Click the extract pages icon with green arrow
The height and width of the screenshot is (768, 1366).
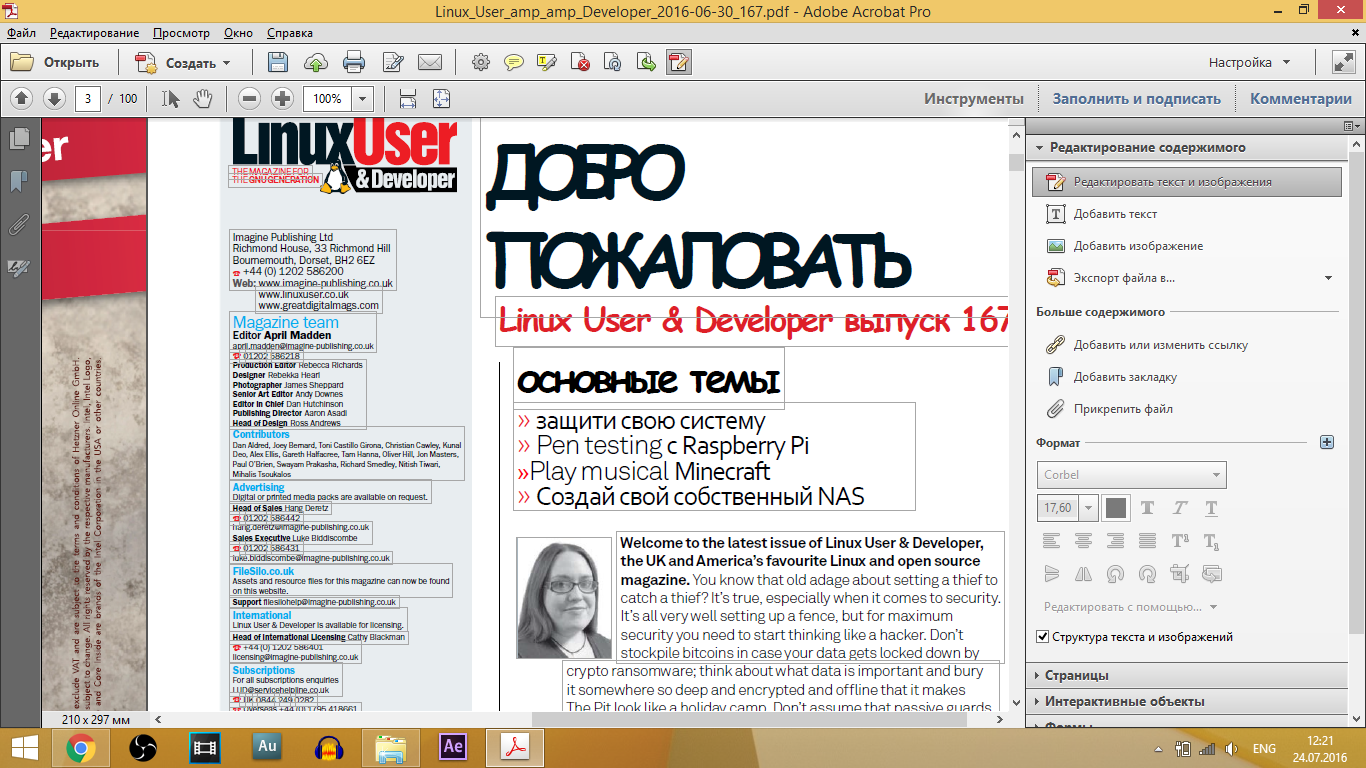click(x=646, y=62)
